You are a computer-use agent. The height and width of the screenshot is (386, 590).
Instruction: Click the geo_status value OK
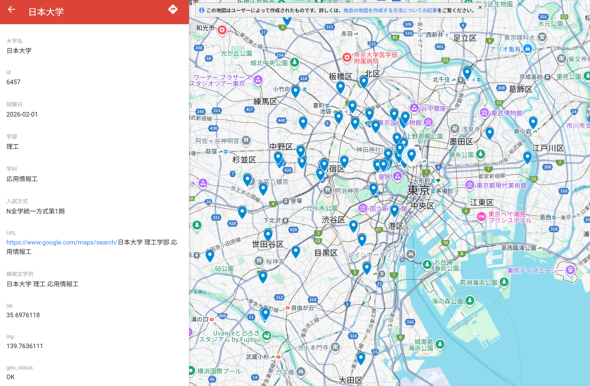(x=11, y=377)
